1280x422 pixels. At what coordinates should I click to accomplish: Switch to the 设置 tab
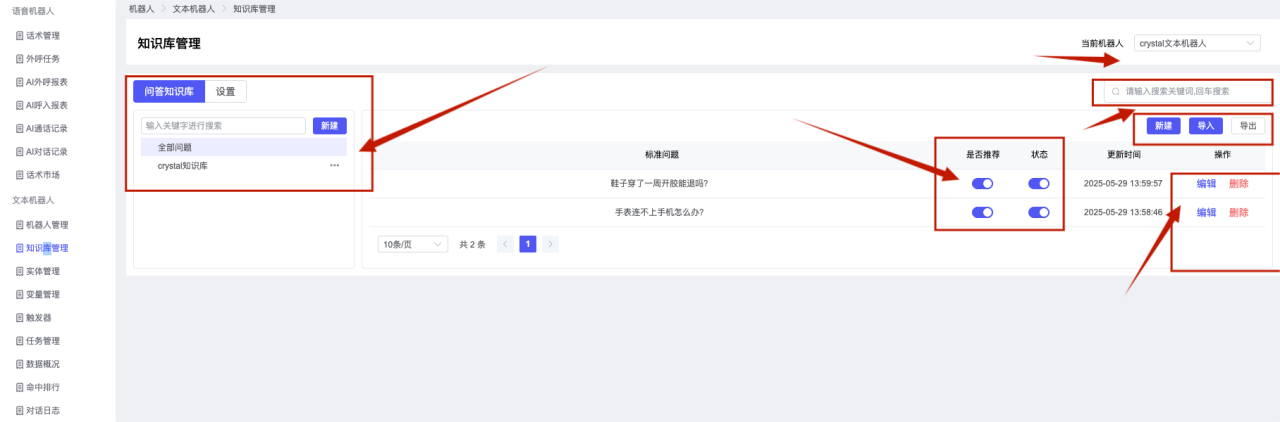pos(226,91)
